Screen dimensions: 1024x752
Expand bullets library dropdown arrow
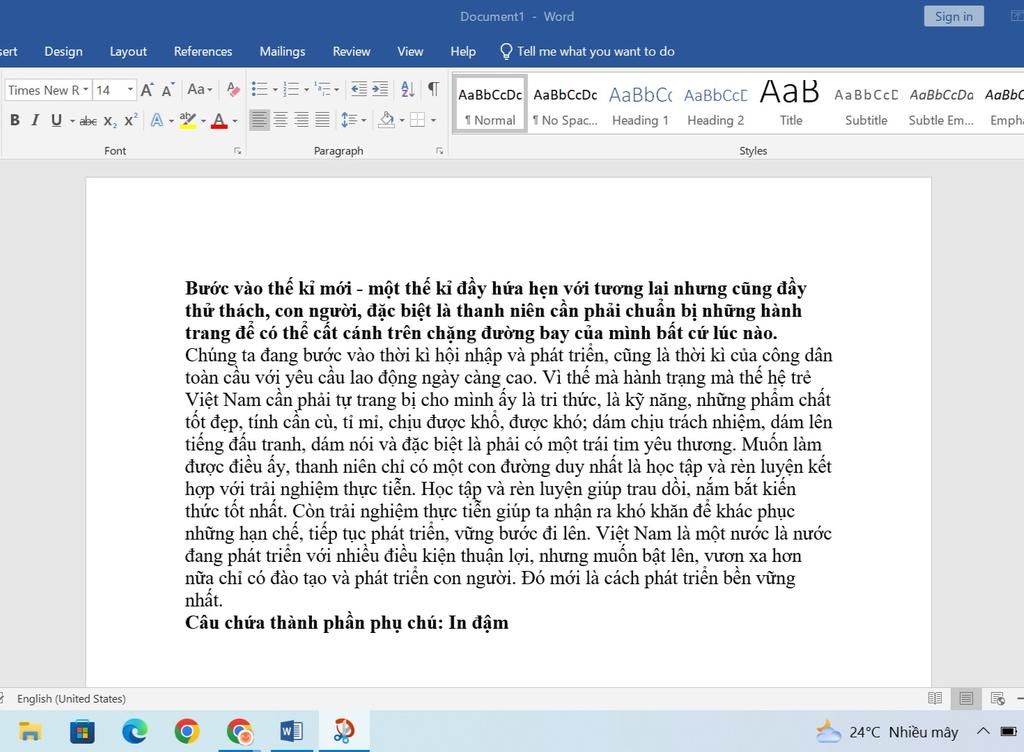coord(275,89)
